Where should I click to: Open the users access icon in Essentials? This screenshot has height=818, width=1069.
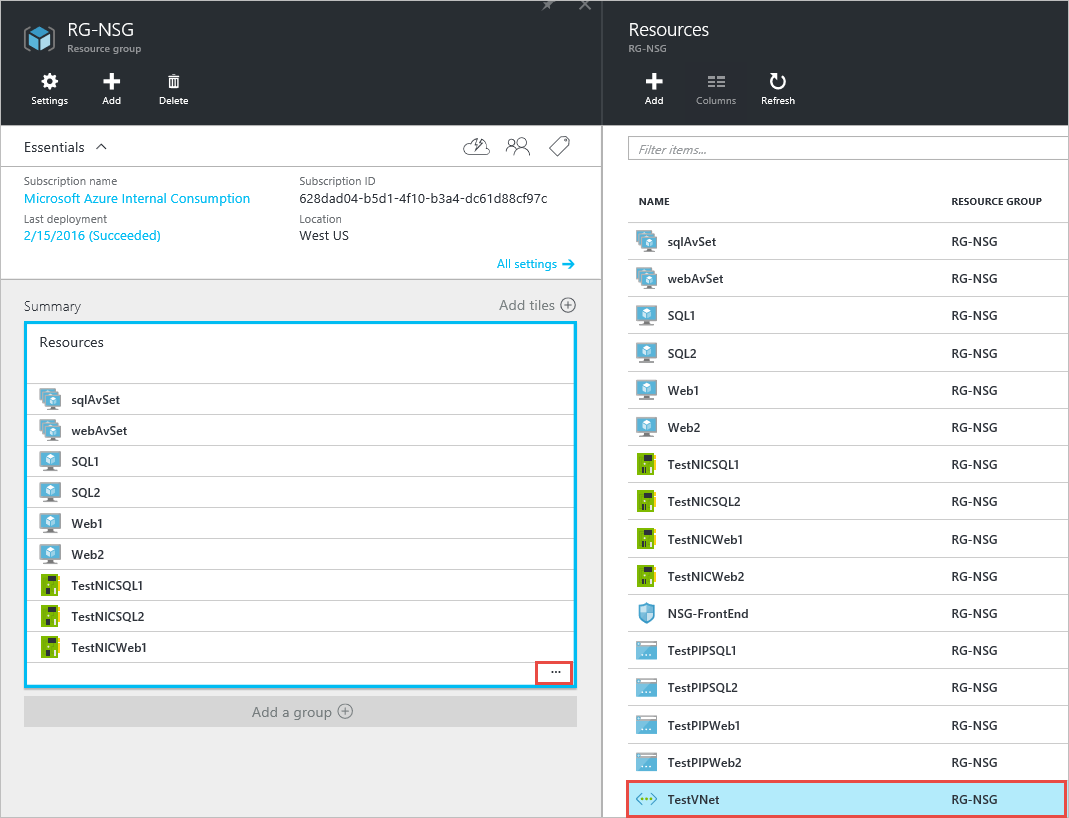pos(517,147)
